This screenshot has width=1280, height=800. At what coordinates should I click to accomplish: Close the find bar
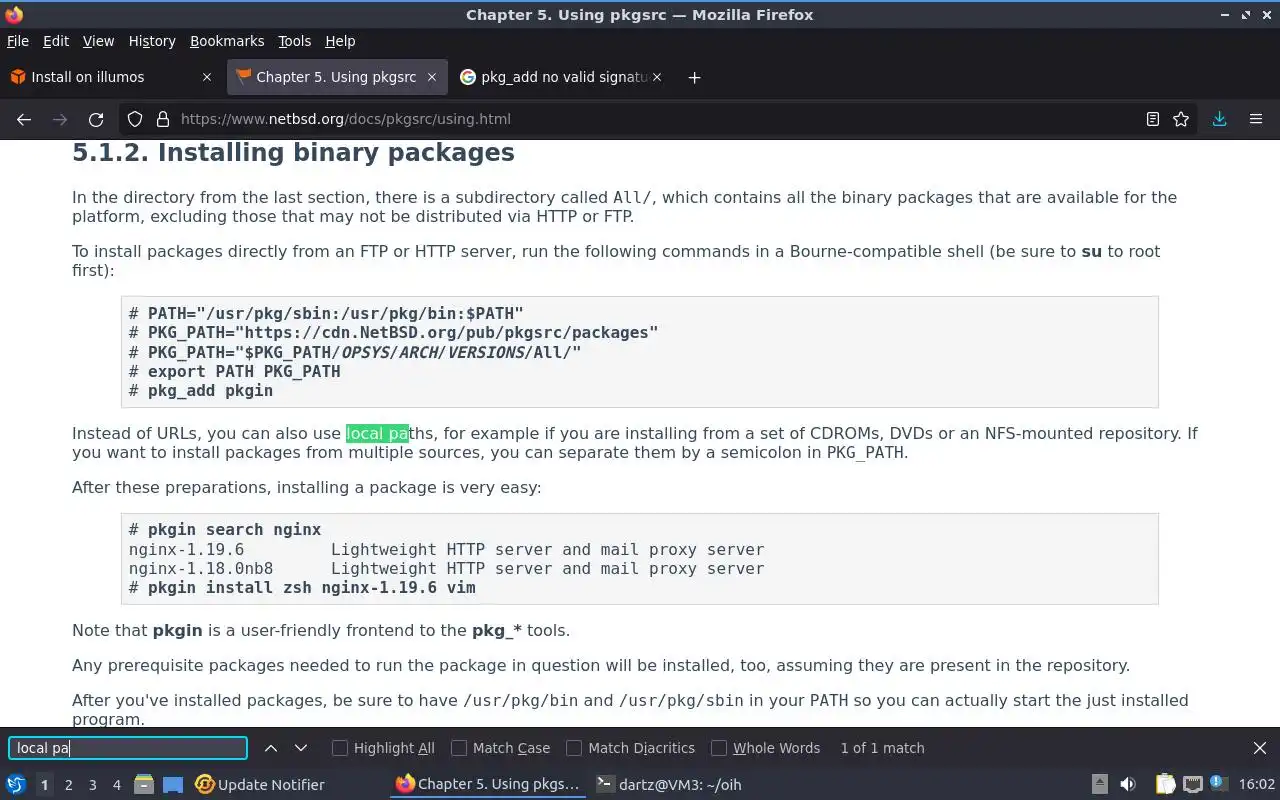pyautogui.click(x=1260, y=748)
